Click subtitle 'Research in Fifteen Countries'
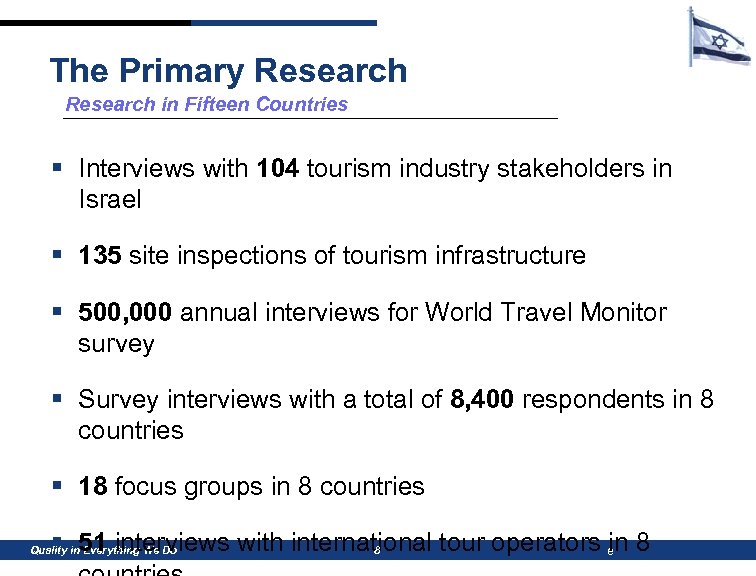 [x=206, y=104]
